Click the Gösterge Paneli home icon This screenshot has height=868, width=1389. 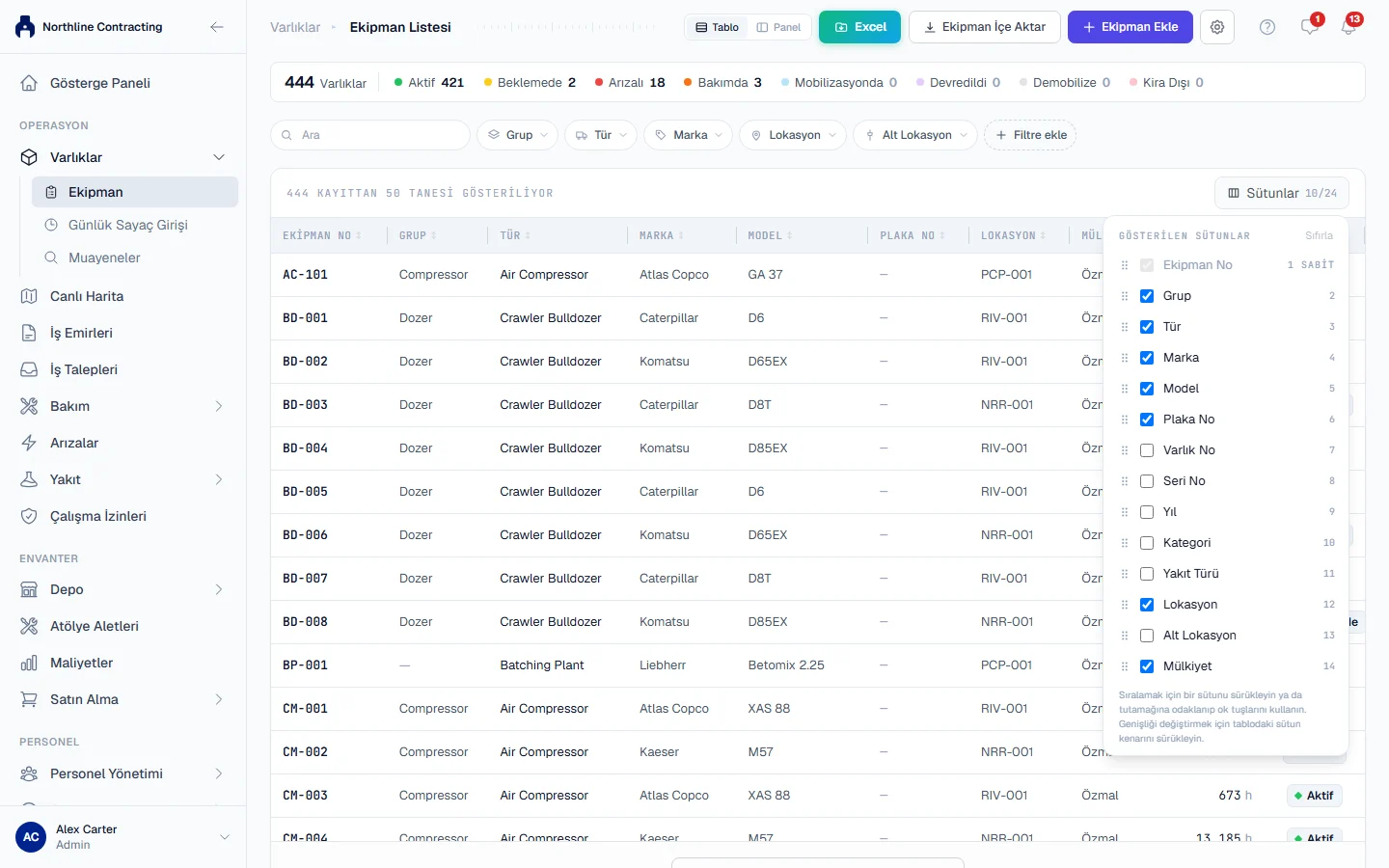29,83
